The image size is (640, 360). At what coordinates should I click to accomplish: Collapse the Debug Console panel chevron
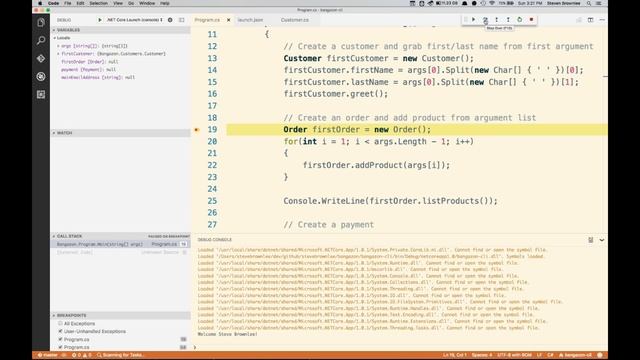[x=602, y=240]
